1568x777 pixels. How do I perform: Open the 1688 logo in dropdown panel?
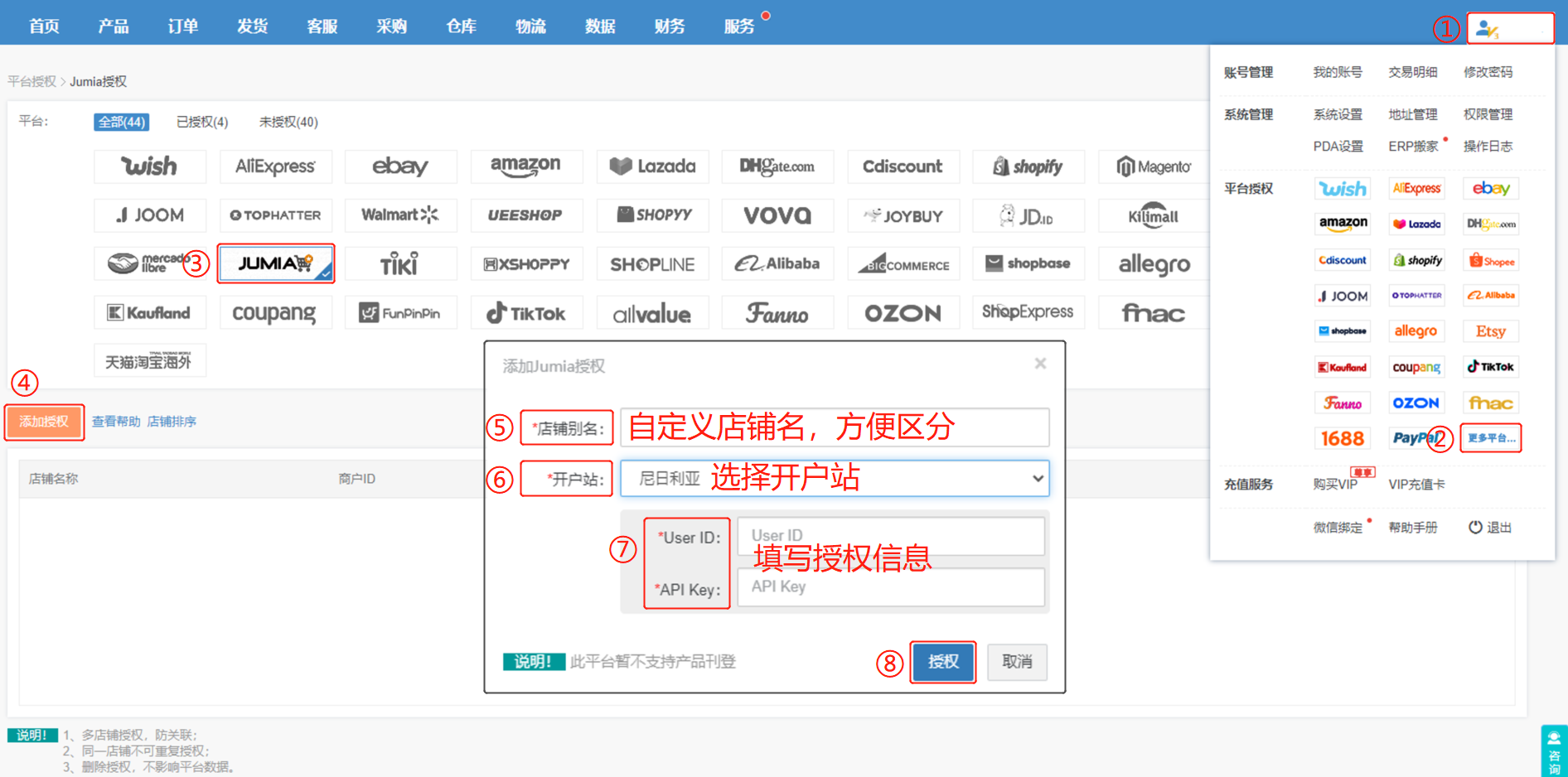click(x=1343, y=438)
